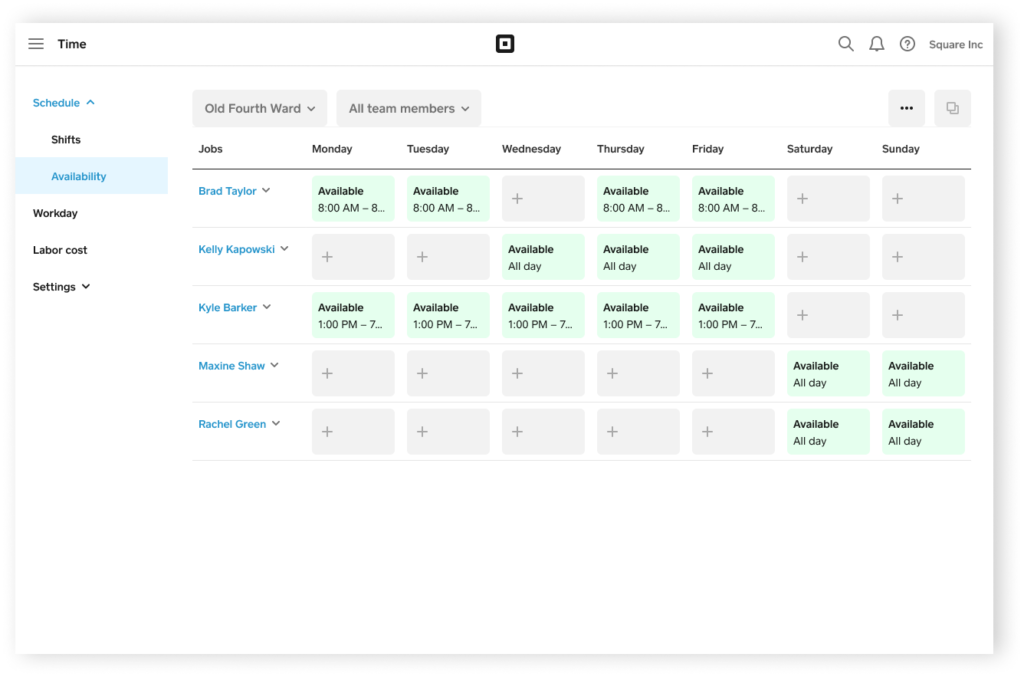Add availability for Brad Taylor on Wednesday
The image size is (1024, 677).
(543, 199)
